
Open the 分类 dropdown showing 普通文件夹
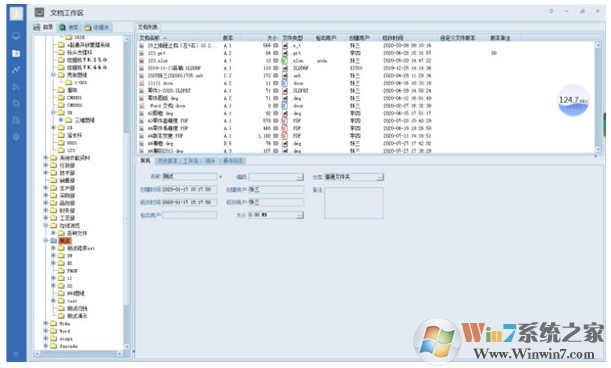[x=354, y=177]
